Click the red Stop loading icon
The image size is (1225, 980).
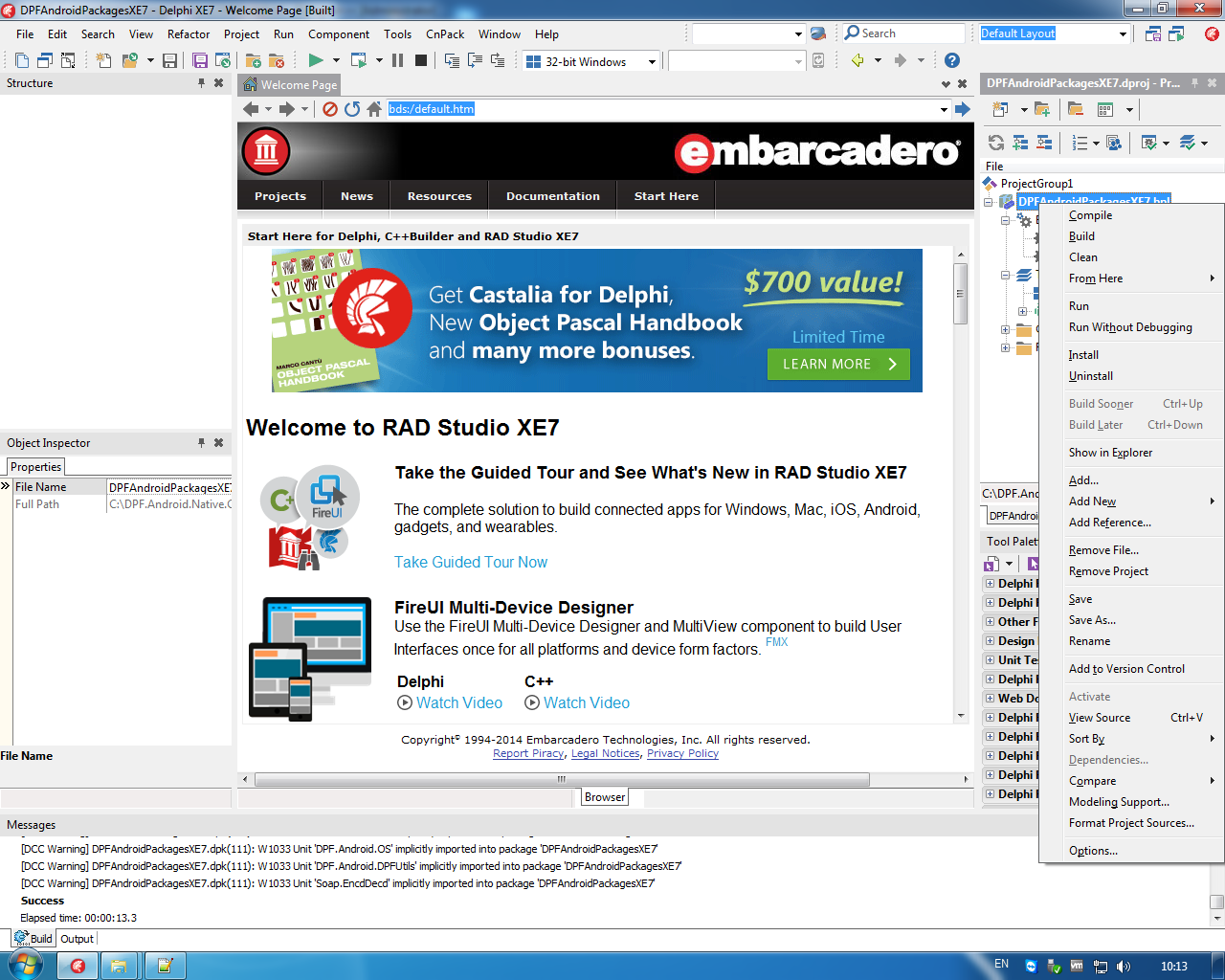point(330,109)
